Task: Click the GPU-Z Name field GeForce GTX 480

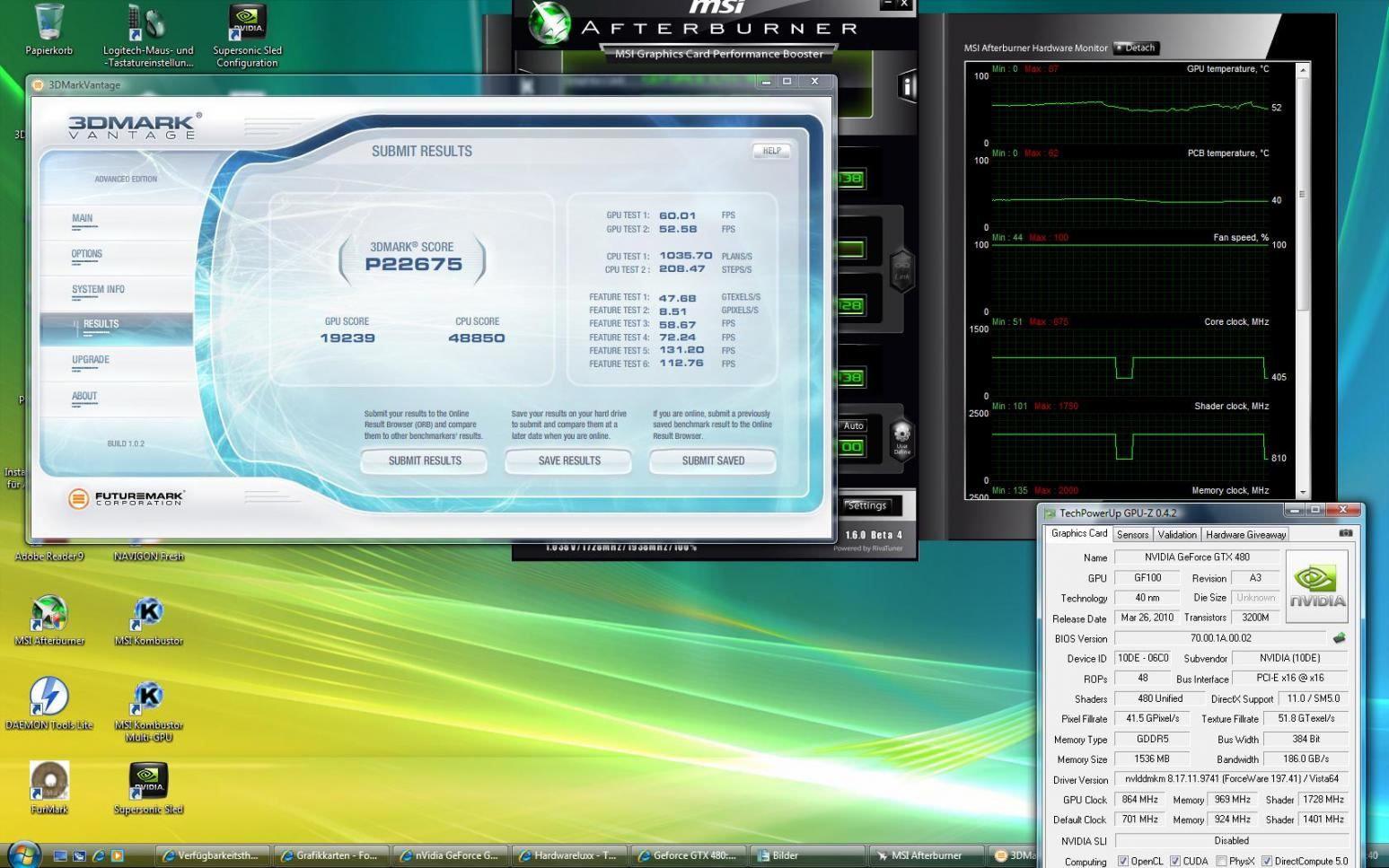Action: tap(1197, 557)
